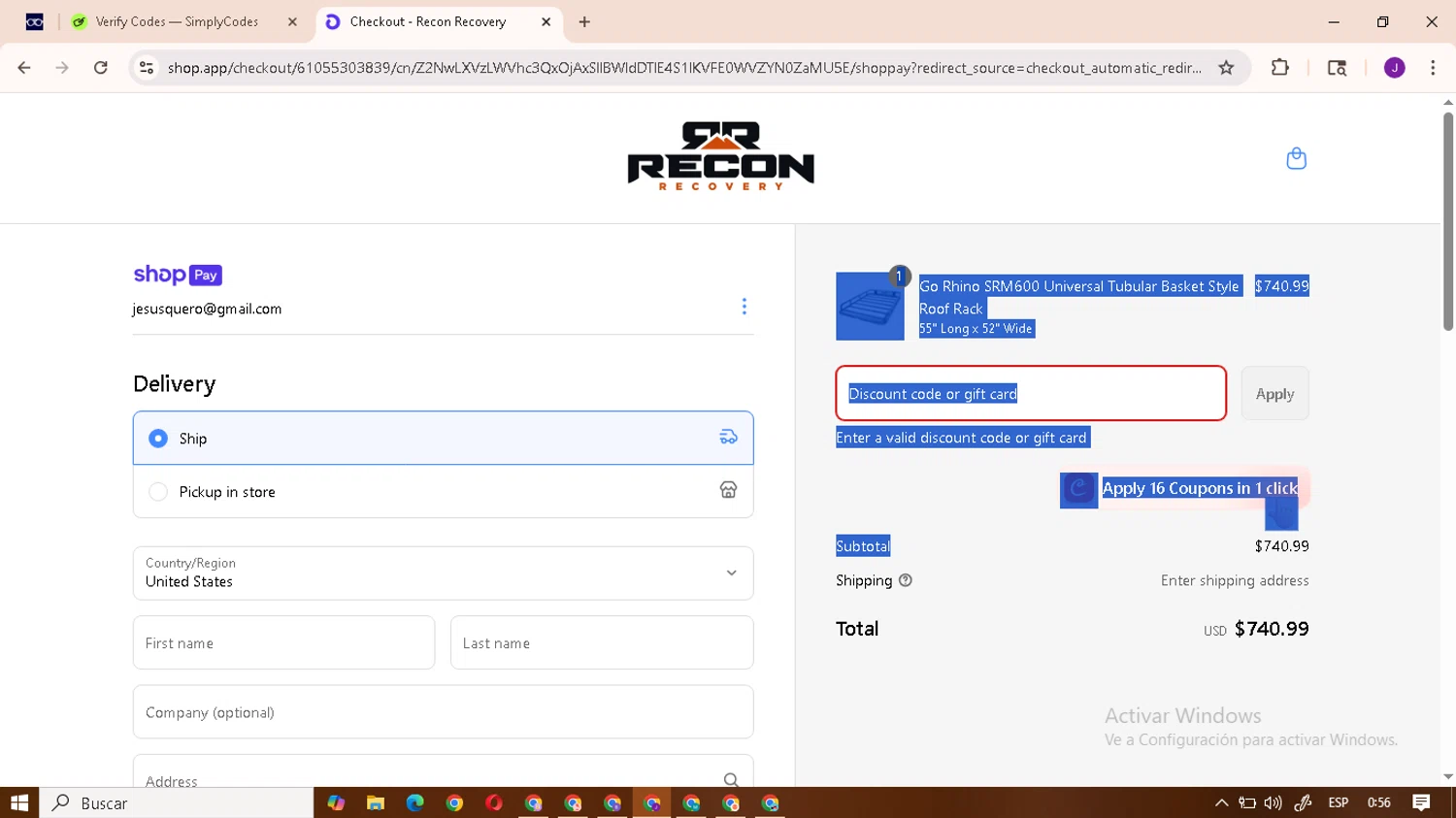Screen dimensions: 1456x818
Task: Click the address search magnifier icon
Action: click(731, 780)
